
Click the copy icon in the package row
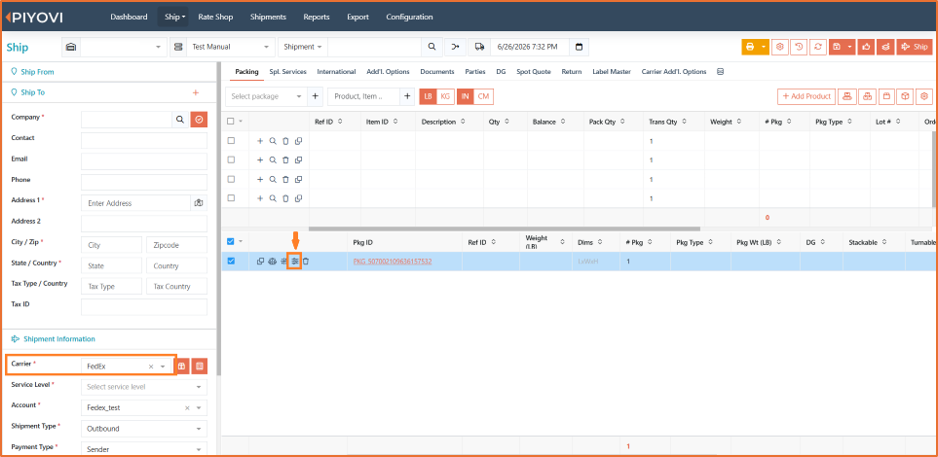point(260,261)
